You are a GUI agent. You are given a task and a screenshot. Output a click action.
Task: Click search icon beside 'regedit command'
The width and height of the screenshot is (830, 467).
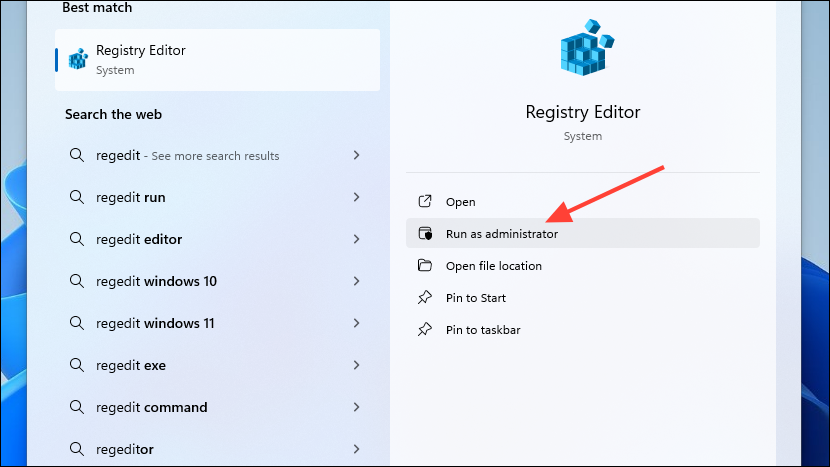tap(77, 407)
